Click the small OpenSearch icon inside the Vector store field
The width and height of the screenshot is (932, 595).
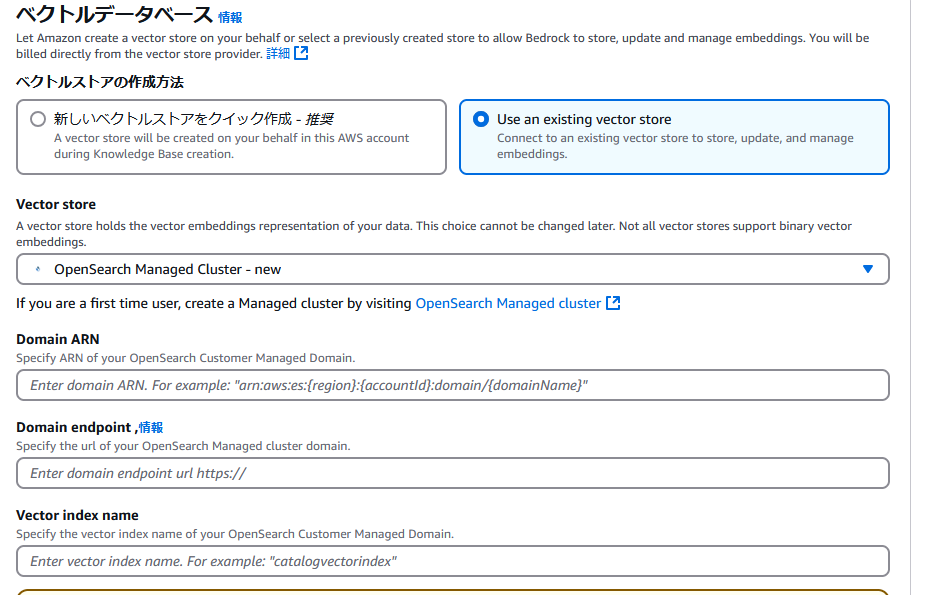tap(38, 269)
